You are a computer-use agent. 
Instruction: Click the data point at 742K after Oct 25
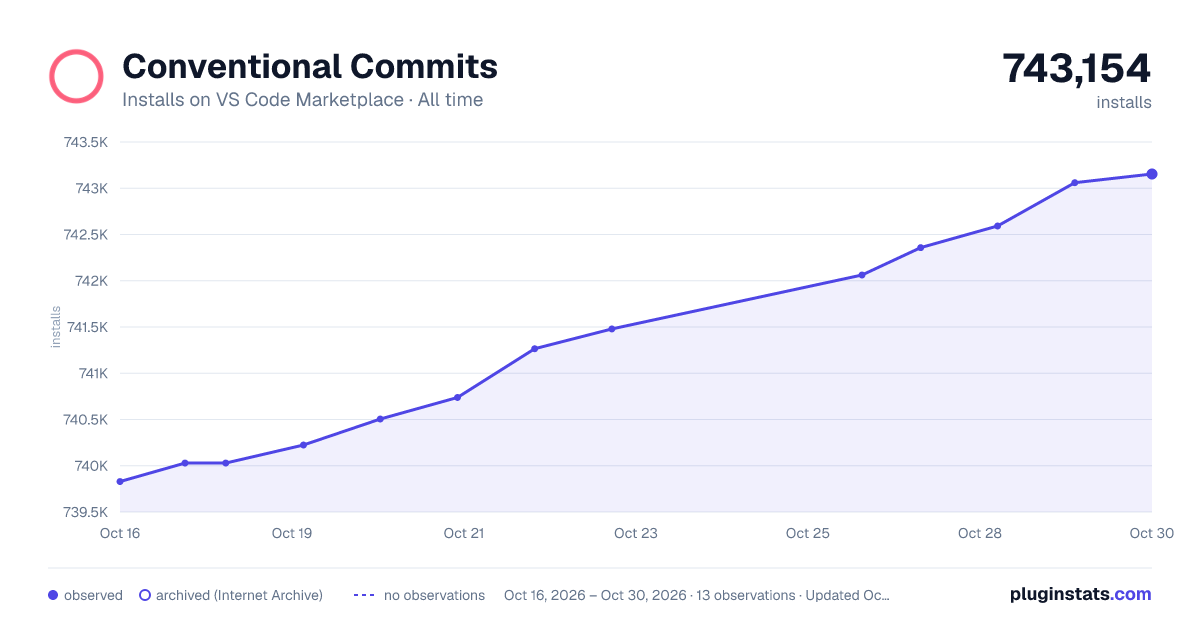(x=862, y=275)
